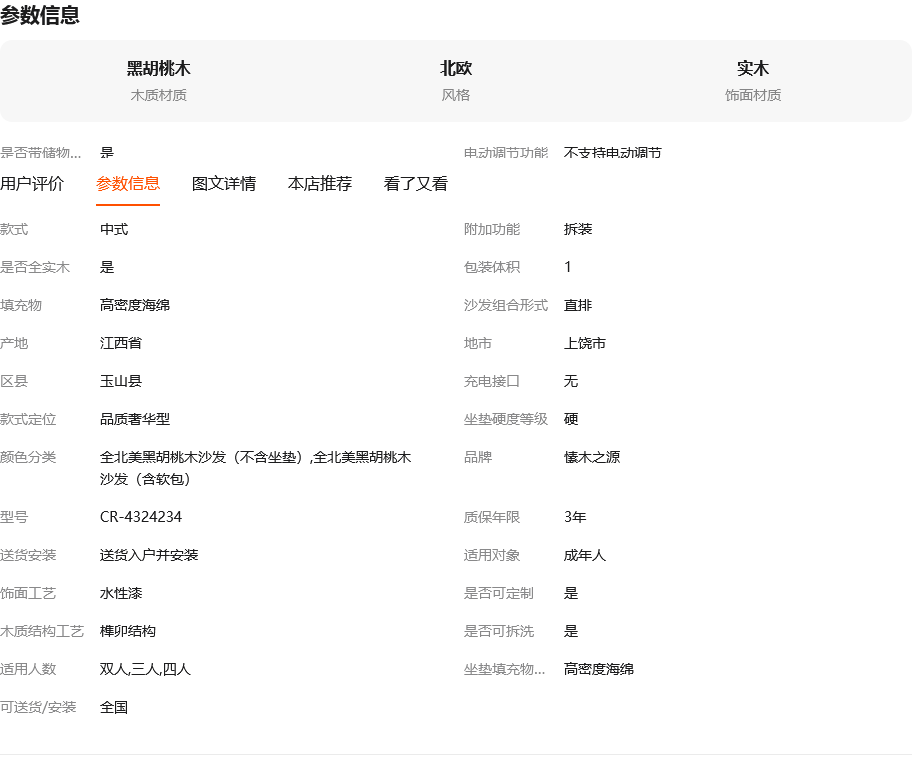This screenshot has width=912, height=783.
Task: Click the 3年 warranty period value
Action: coord(575,517)
